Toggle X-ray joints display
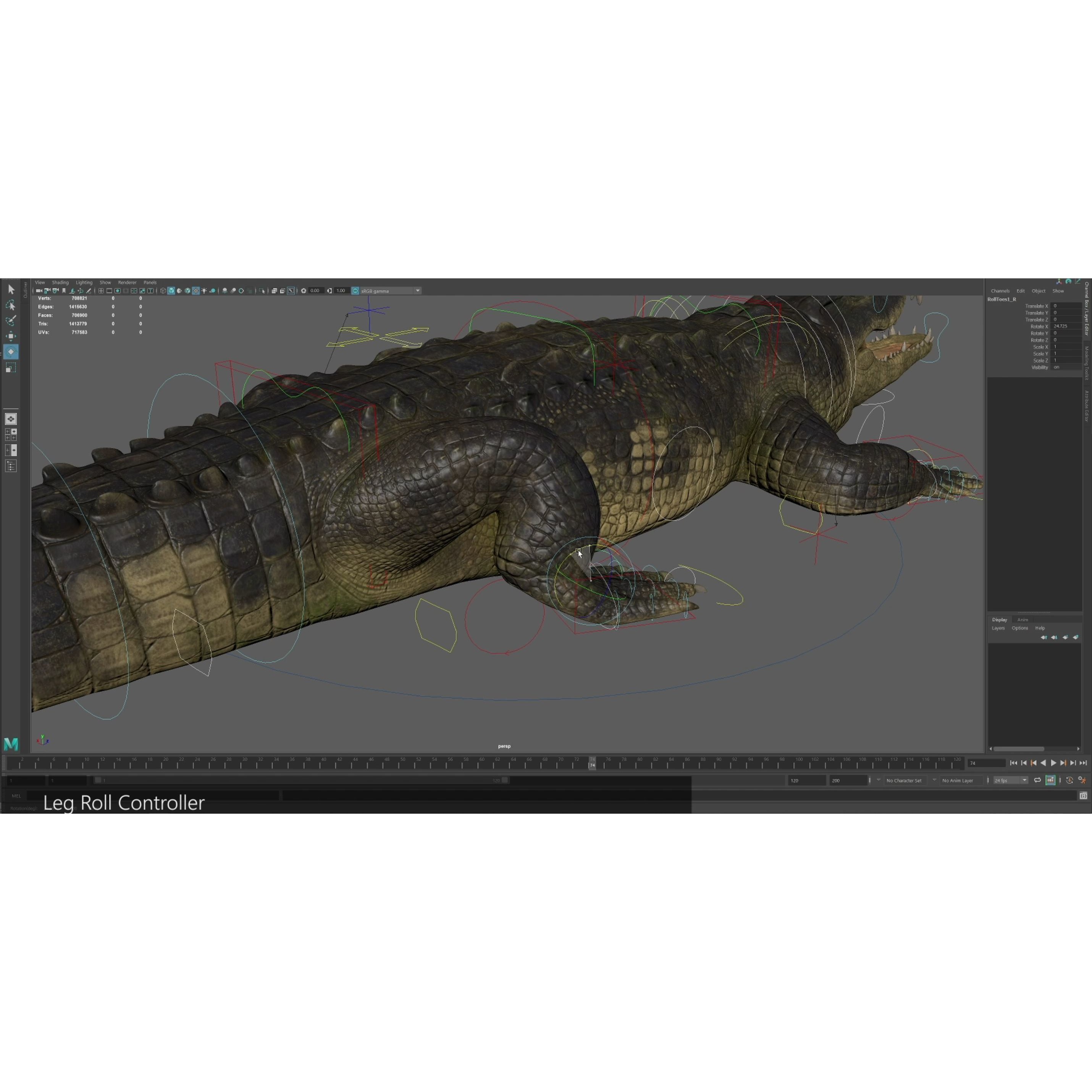This screenshot has width=1092, height=1092. tap(291, 291)
